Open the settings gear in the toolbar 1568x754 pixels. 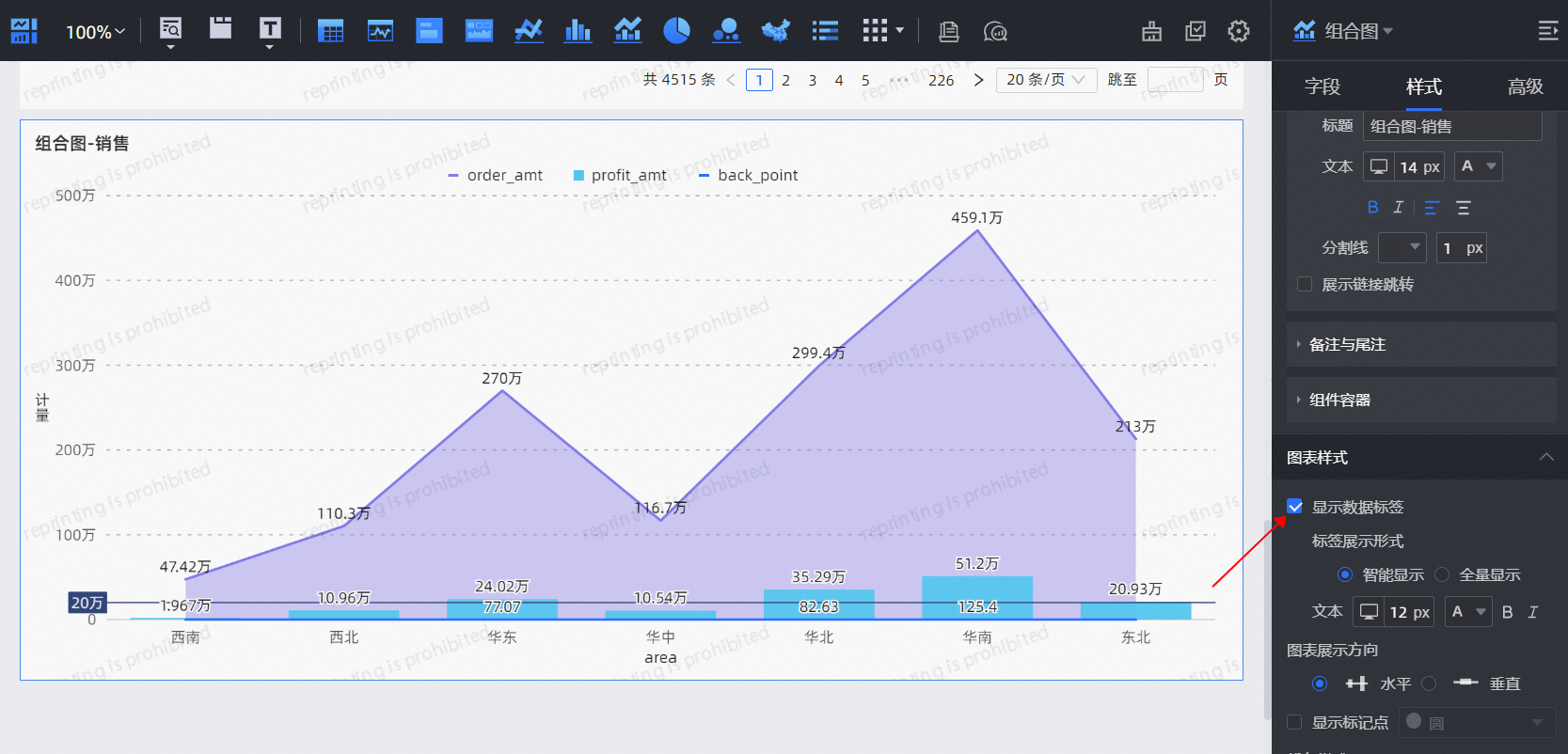coord(1239,31)
